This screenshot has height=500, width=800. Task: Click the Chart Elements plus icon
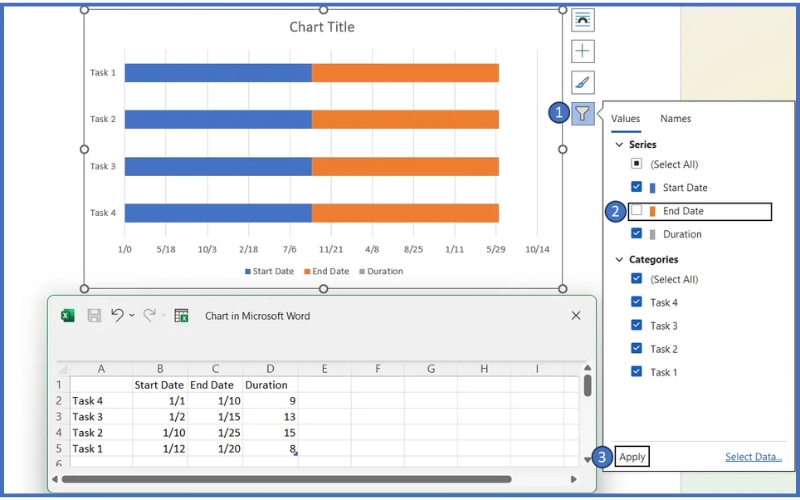583,51
